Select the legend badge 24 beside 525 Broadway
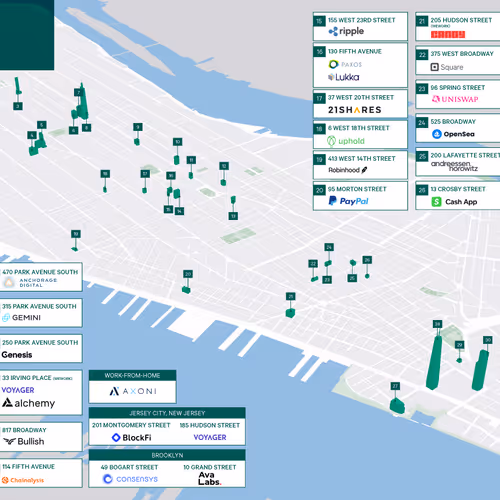Viewport: 500px width, 500px height. [422, 122]
